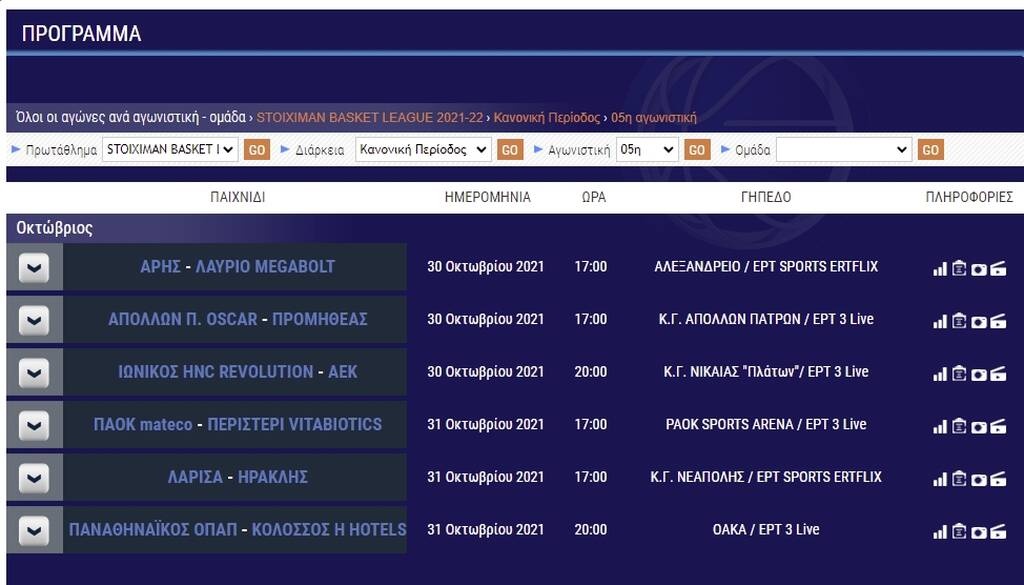The height and width of the screenshot is (585, 1024).
Task: Expand the ΛΑΡΙΣΑ - ΗΡΑΚΛΗΣ row chevron
Action: click(34, 478)
